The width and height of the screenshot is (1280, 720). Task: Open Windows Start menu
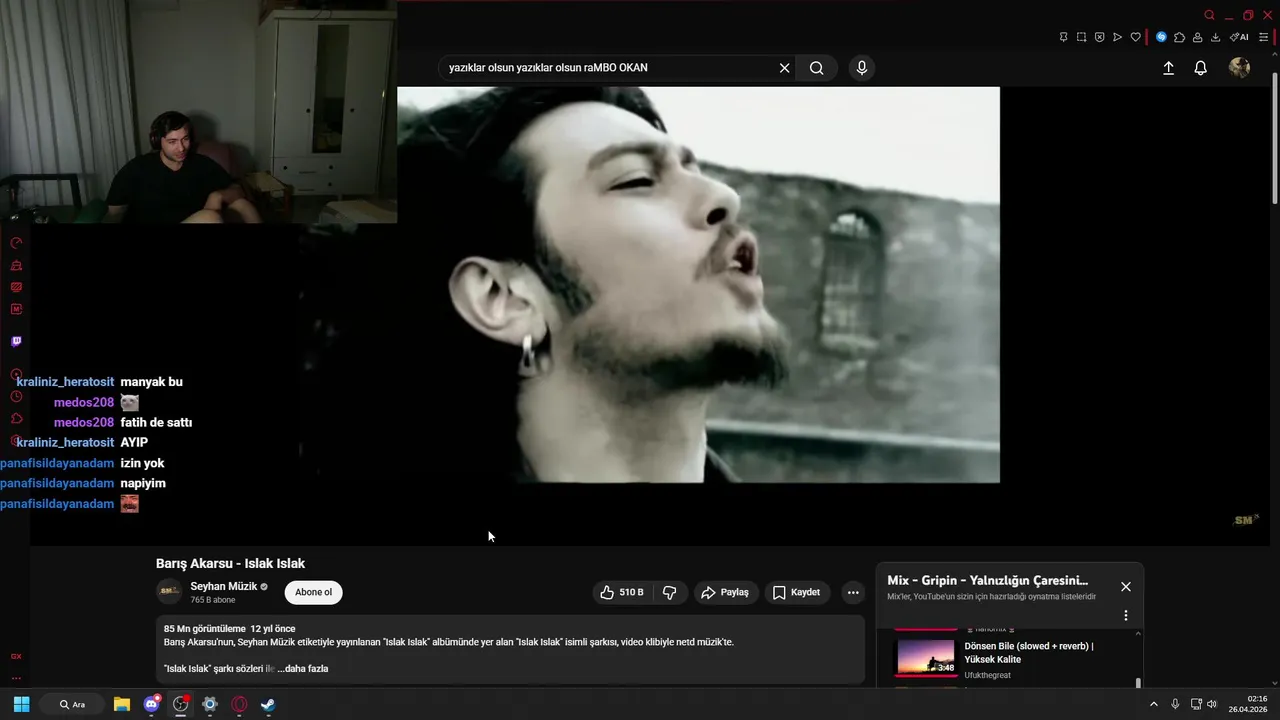pyautogui.click(x=21, y=704)
